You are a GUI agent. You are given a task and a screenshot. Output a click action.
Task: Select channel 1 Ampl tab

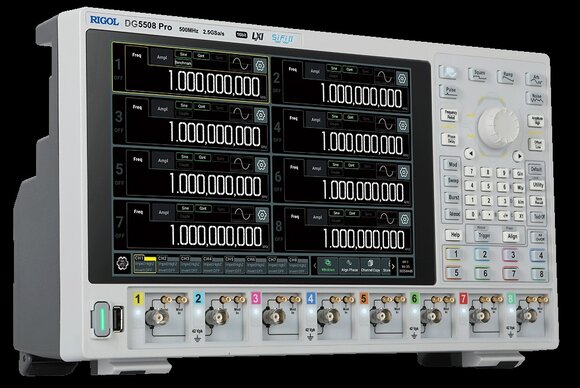[x=162, y=57]
